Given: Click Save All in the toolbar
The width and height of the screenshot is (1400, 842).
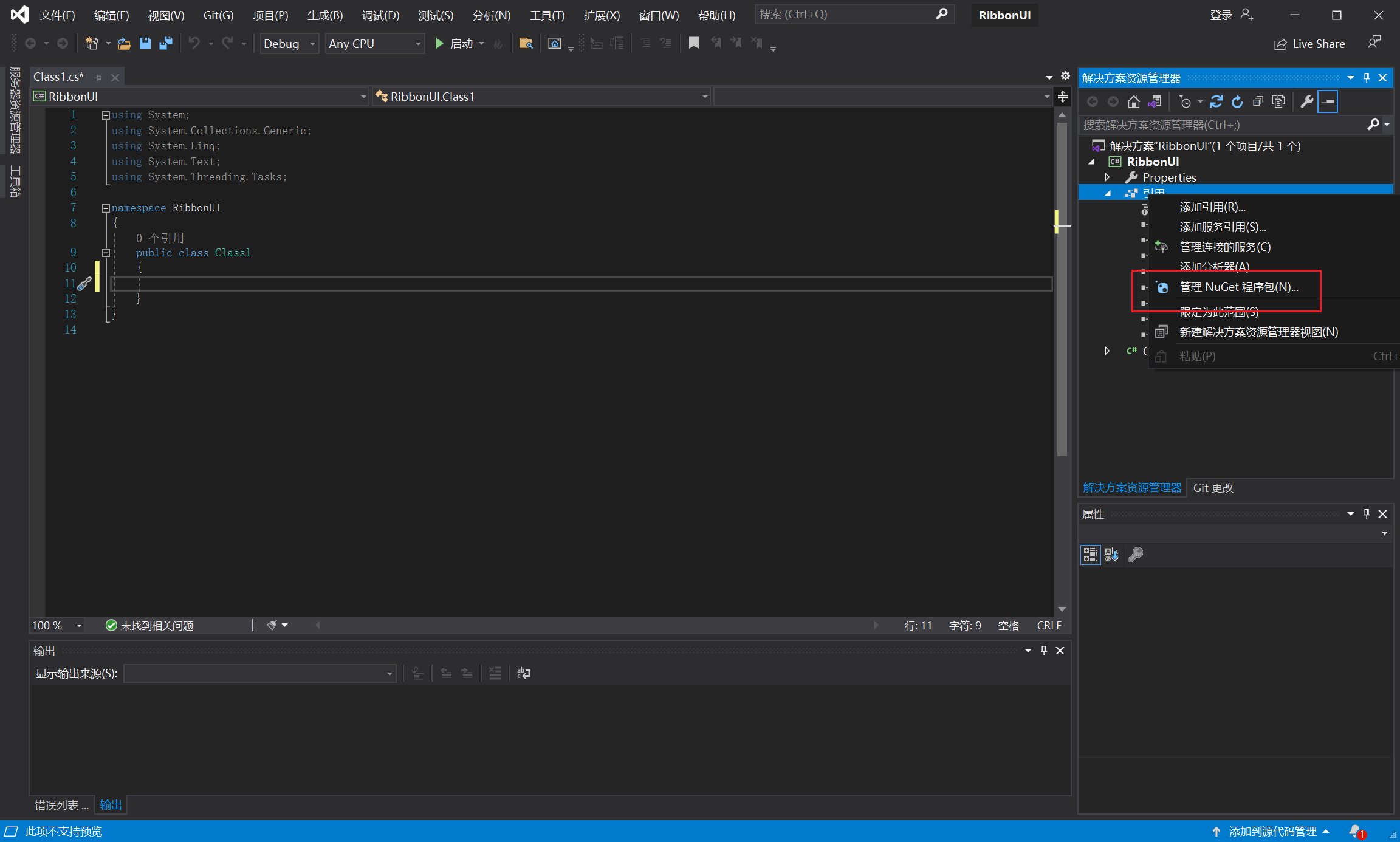Looking at the screenshot, I should click(x=165, y=44).
